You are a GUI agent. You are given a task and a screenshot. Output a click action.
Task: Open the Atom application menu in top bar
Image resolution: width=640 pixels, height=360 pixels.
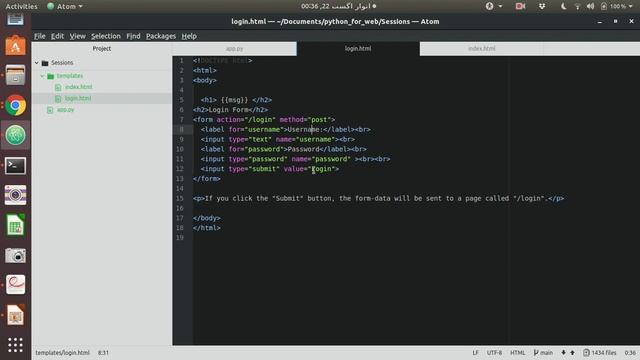(x=65, y=6)
